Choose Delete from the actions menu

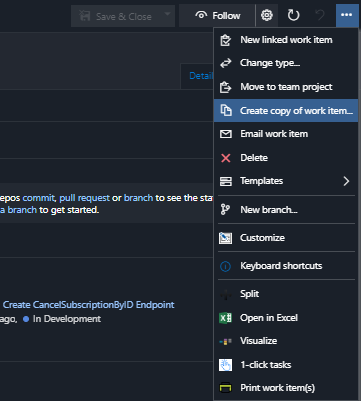click(x=286, y=158)
